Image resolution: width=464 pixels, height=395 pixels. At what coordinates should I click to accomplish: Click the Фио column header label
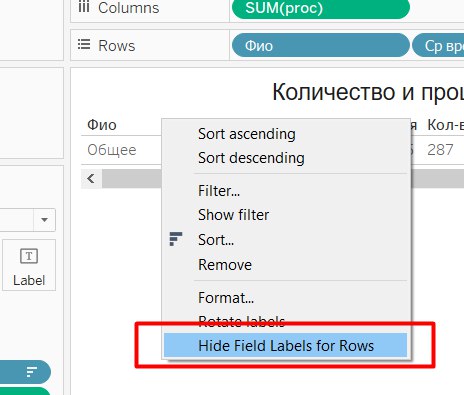click(x=102, y=125)
